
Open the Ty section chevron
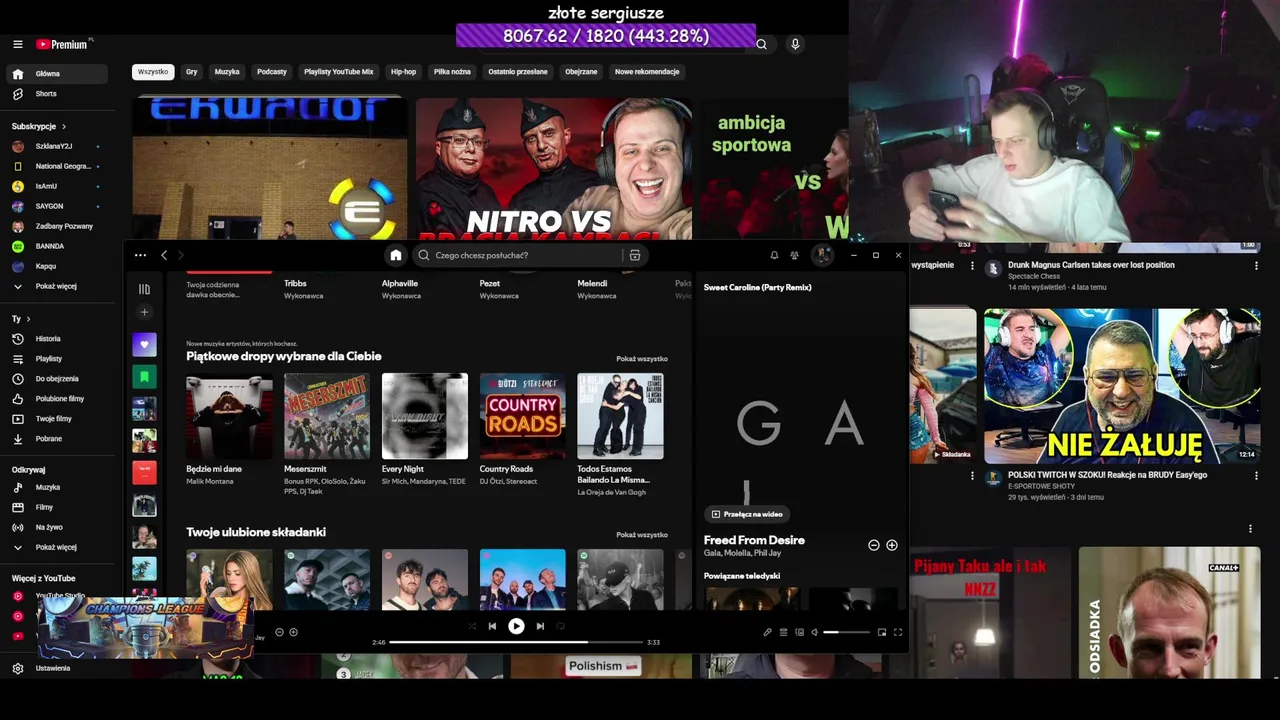pyautogui.click(x=27, y=319)
